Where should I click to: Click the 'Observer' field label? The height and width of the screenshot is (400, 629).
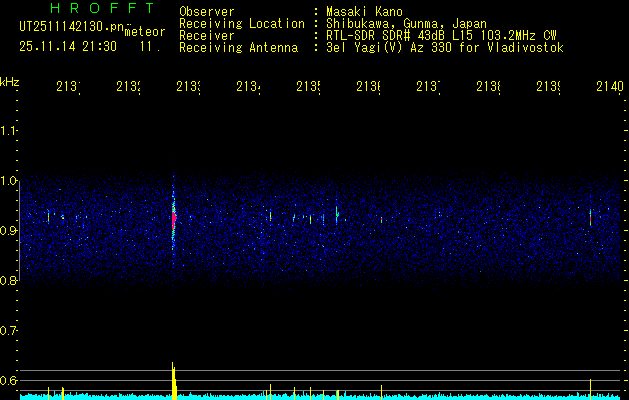tap(207, 12)
